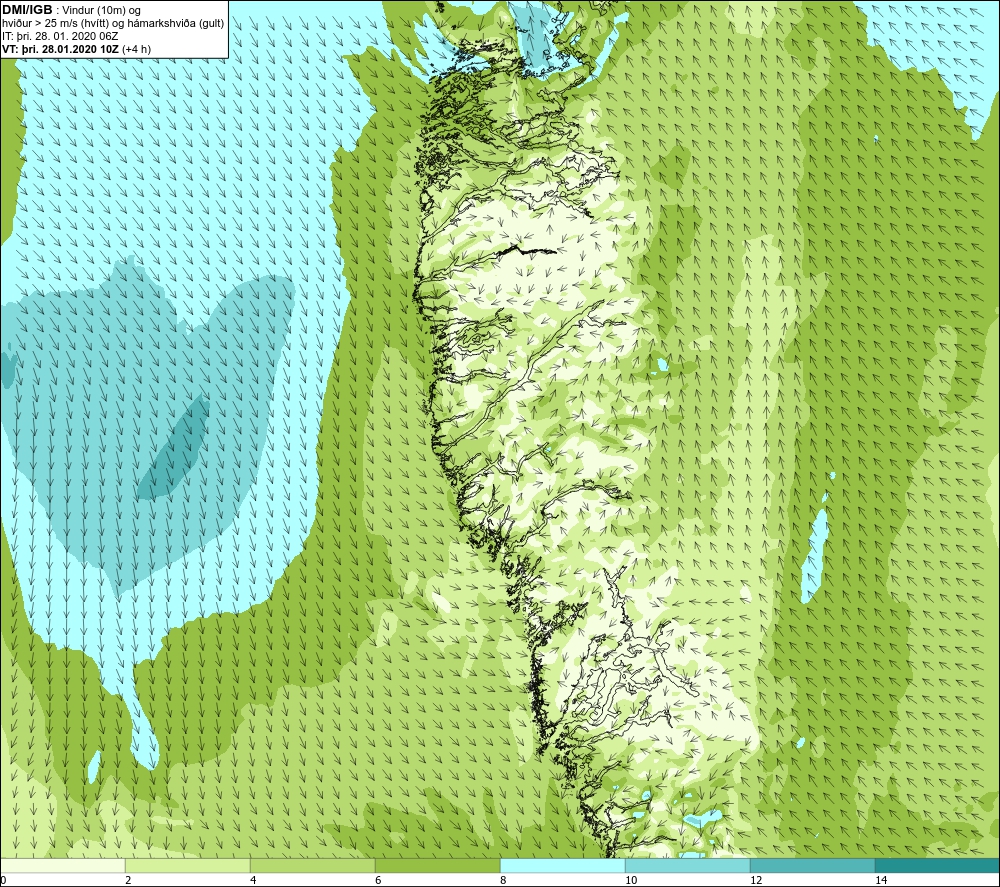Click the 2–4 m/s light green legend swatch
Viewport: 1000px width, 887px height.
coord(188,865)
